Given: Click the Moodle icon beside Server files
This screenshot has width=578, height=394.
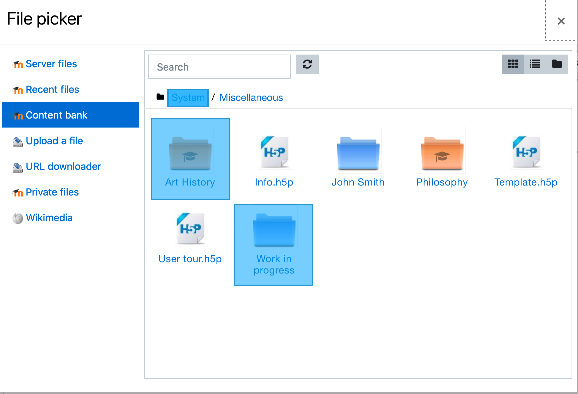Looking at the screenshot, I should tap(18, 65).
